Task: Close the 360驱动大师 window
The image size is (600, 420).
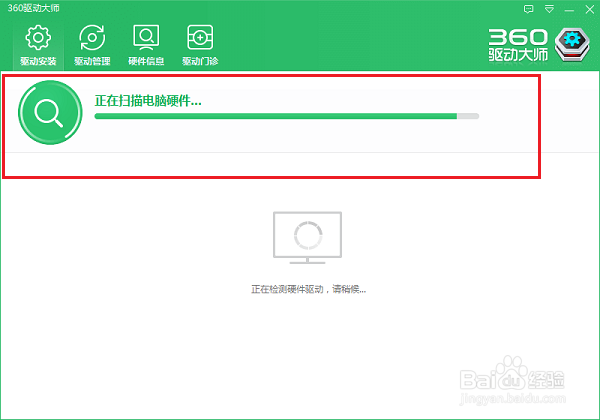Action: pos(590,10)
